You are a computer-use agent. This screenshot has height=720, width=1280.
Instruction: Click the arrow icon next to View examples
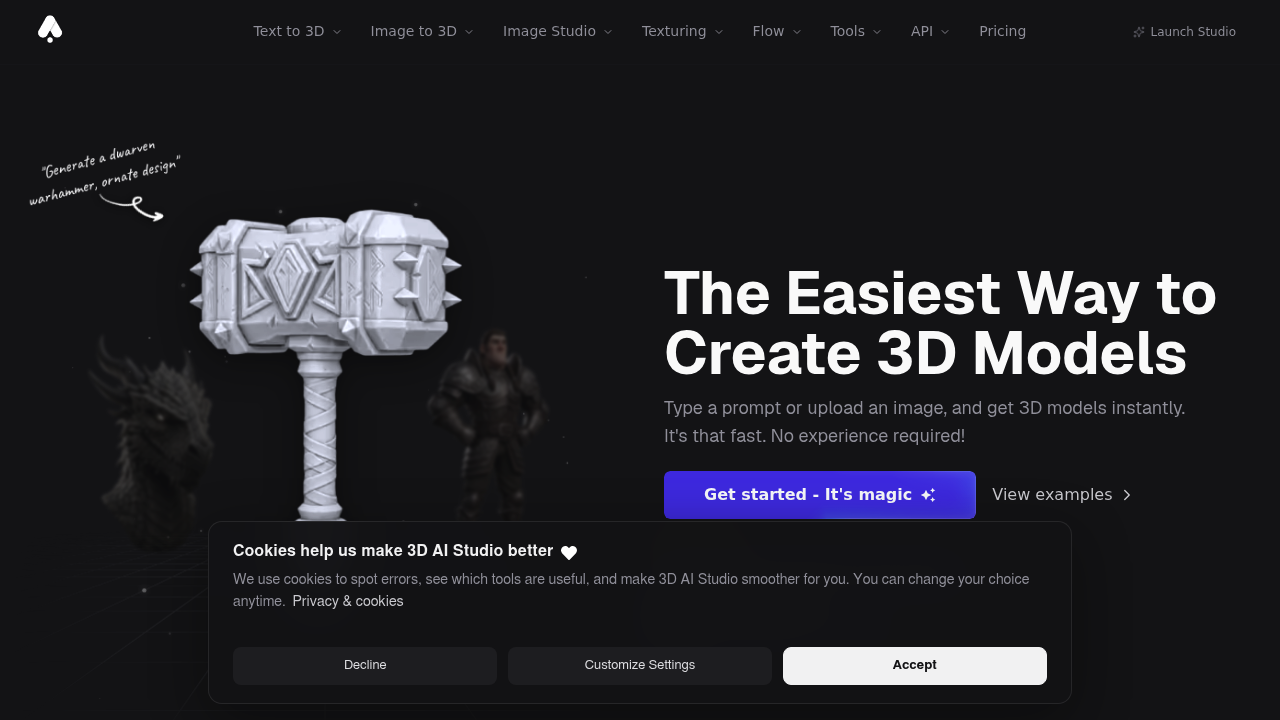(1127, 495)
